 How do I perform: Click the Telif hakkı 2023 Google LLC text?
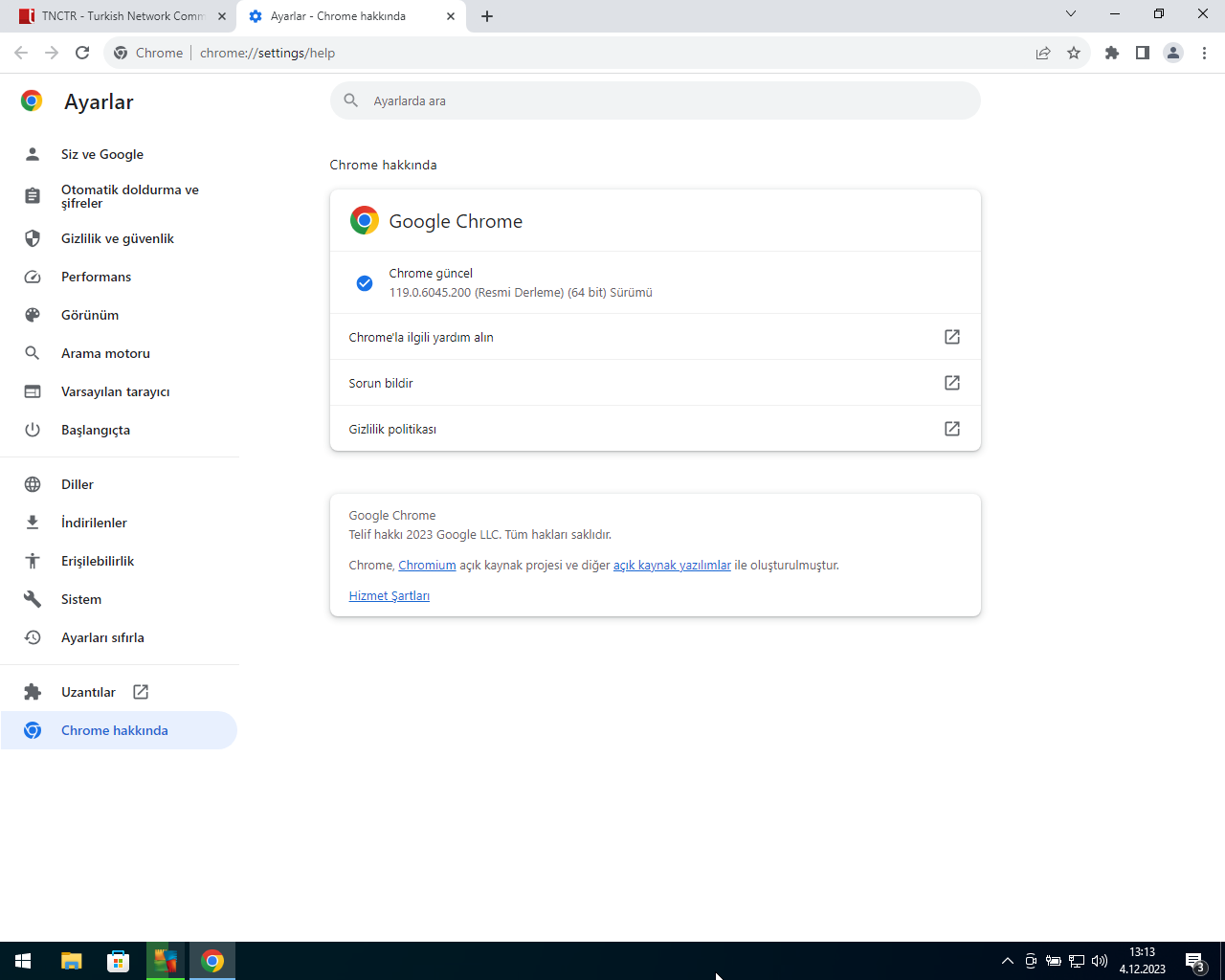pyautogui.click(x=479, y=535)
